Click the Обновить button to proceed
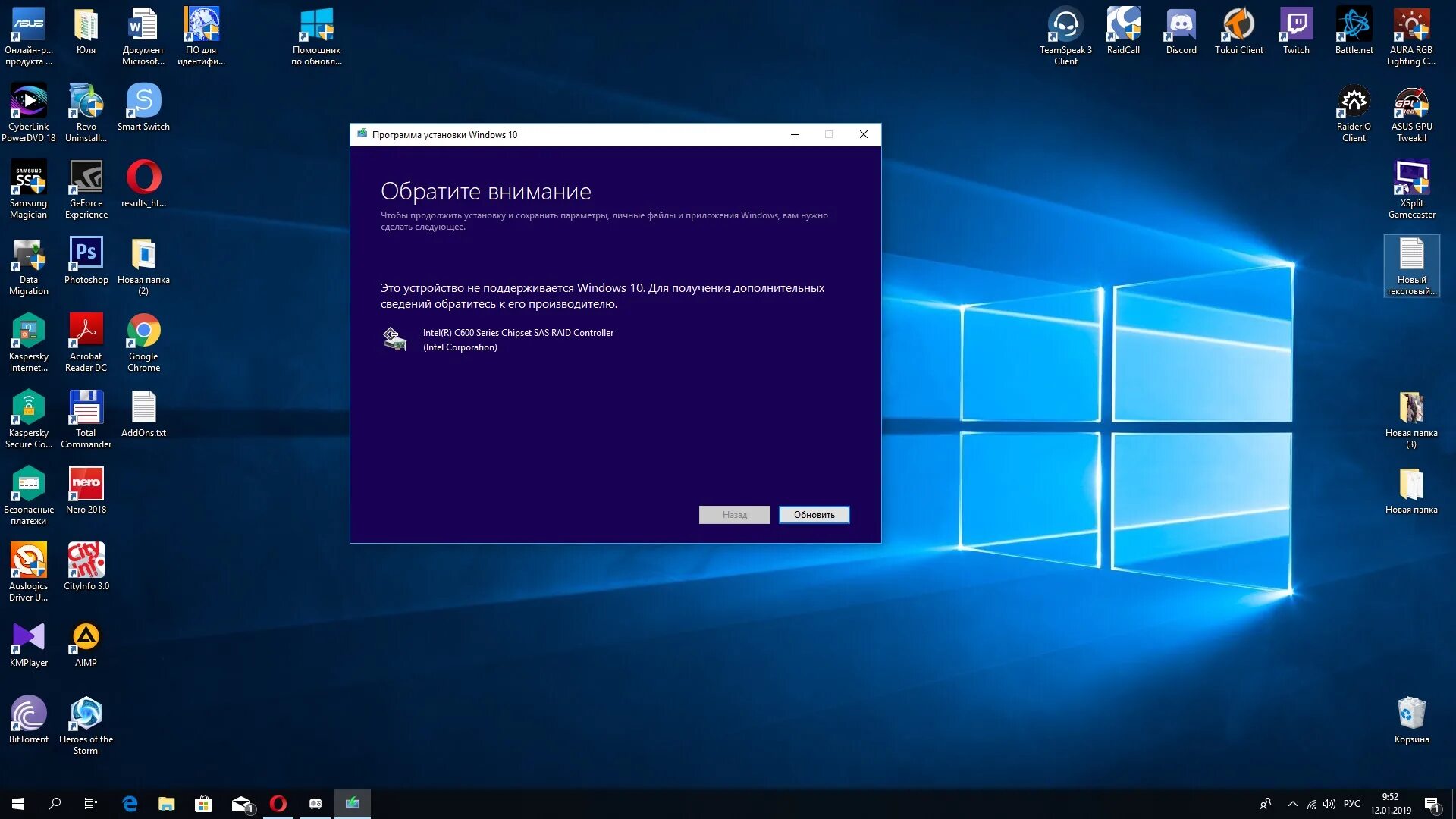 pyautogui.click(x=814, y=514)
